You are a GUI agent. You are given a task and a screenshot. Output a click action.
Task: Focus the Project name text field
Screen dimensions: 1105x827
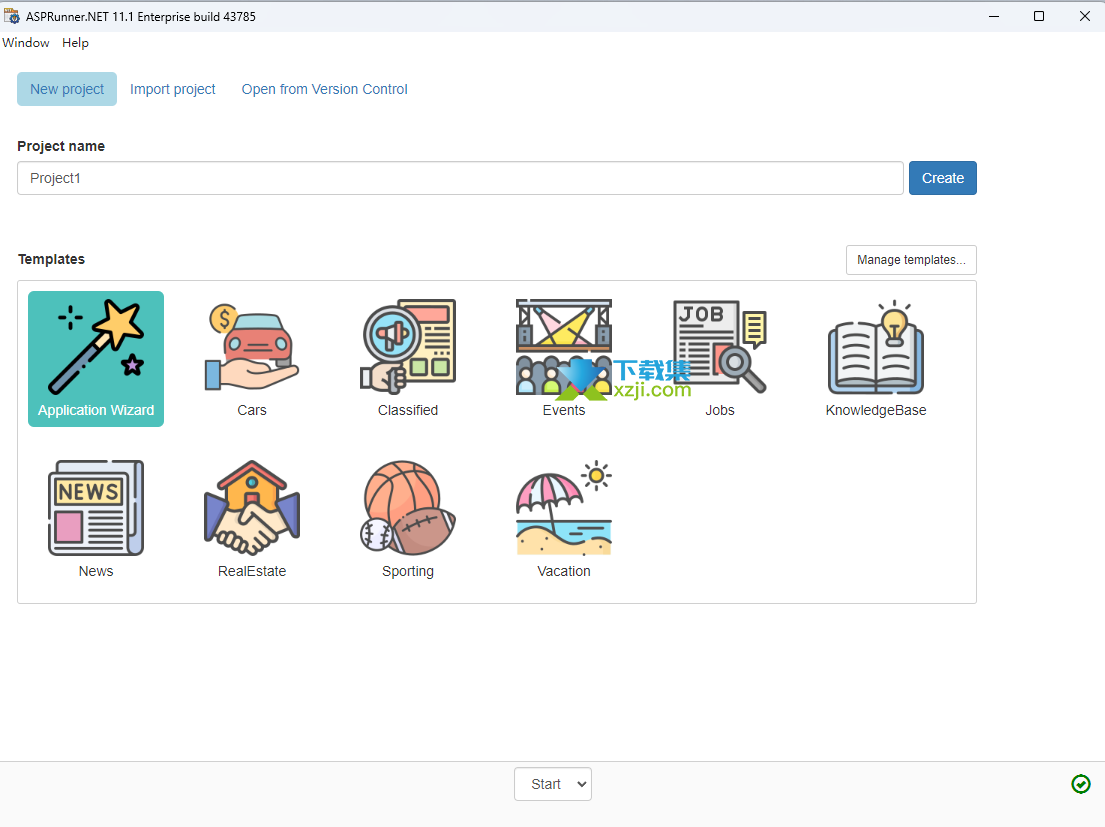click(460, 178)
